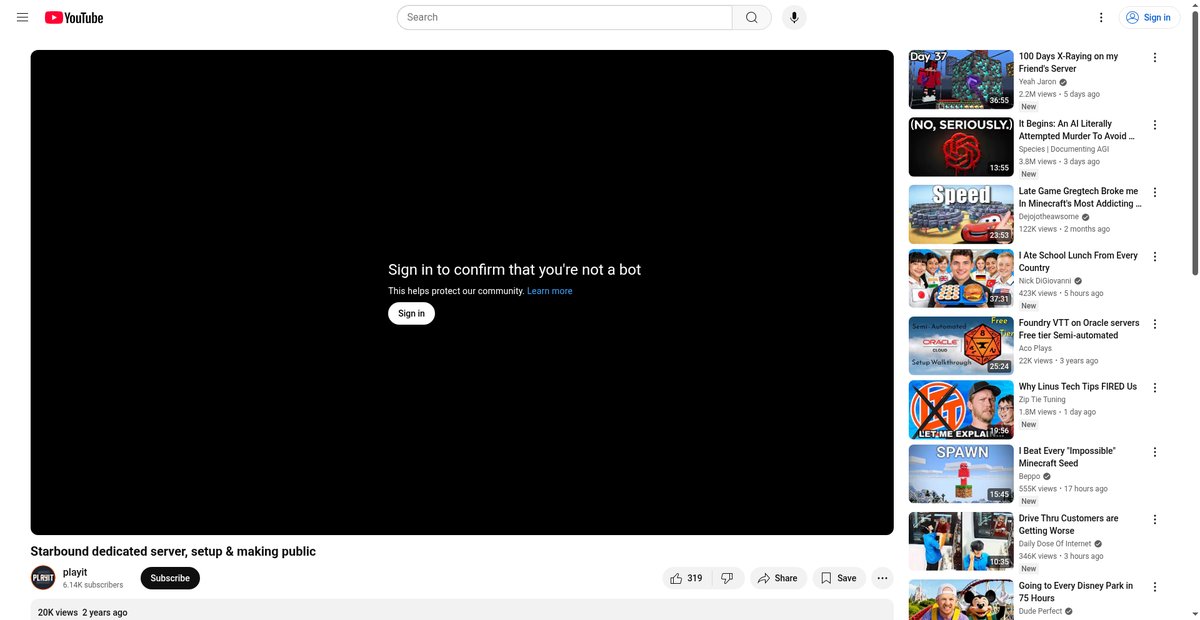Go to YouTube home via logo
The height and width of the screenshot is (620, 1200).
click(74, 17)
